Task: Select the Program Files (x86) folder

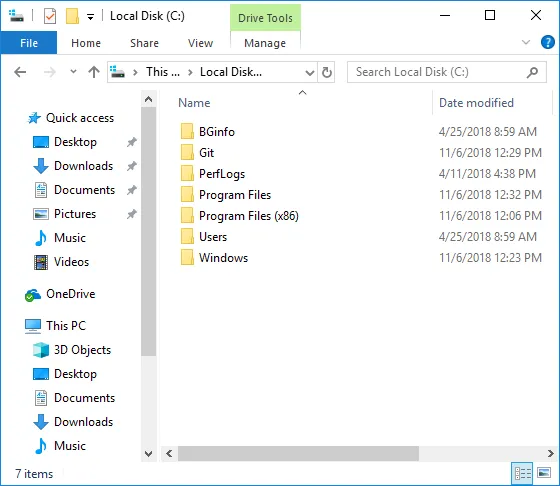Action: coord(239,216)
